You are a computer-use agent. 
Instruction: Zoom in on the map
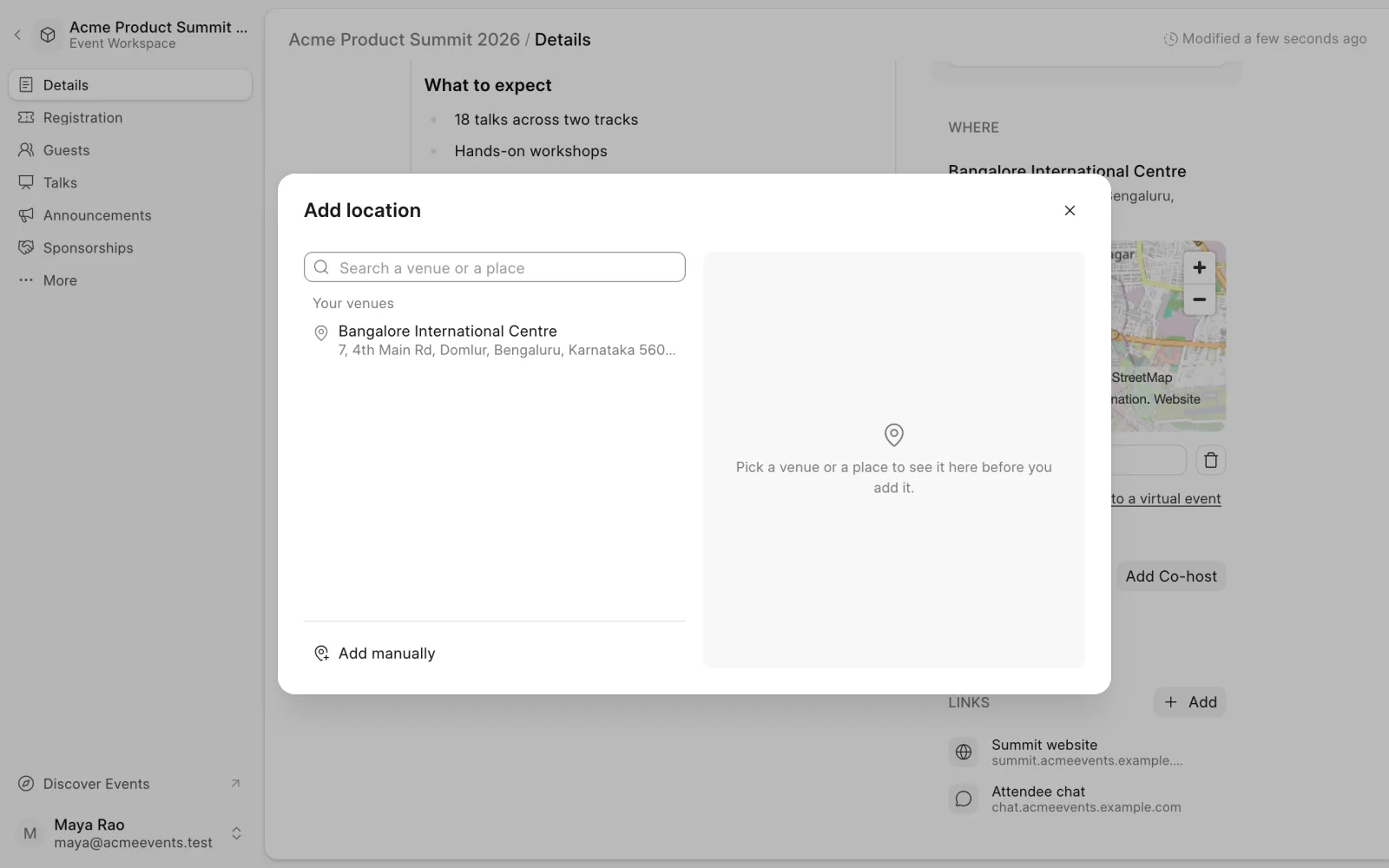pyautogui.click(x=1199, y=267)
